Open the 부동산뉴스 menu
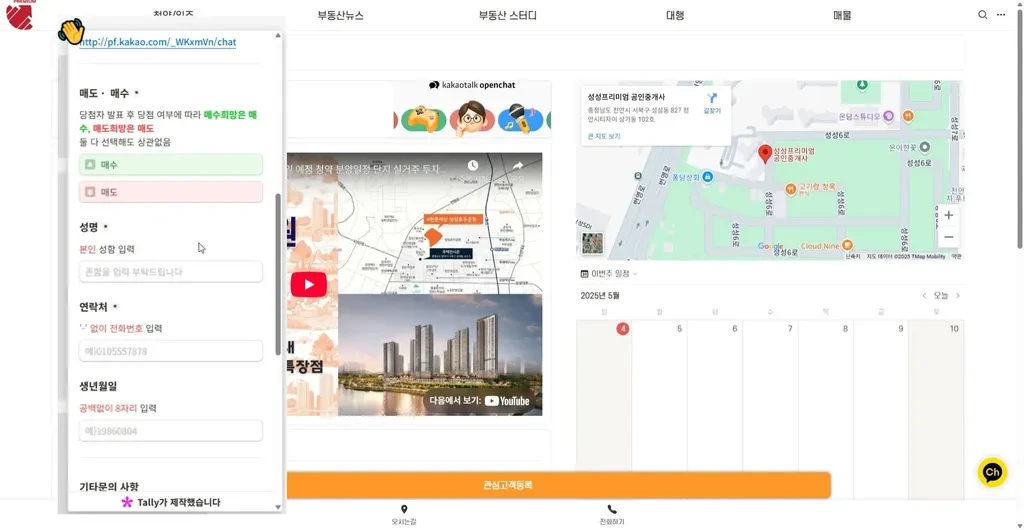 [x=340, y=15]
